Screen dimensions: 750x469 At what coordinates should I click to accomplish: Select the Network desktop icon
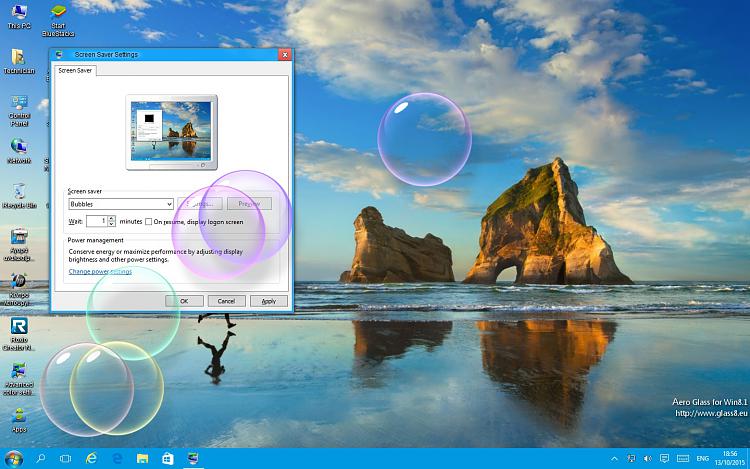[x=19, y=151]
